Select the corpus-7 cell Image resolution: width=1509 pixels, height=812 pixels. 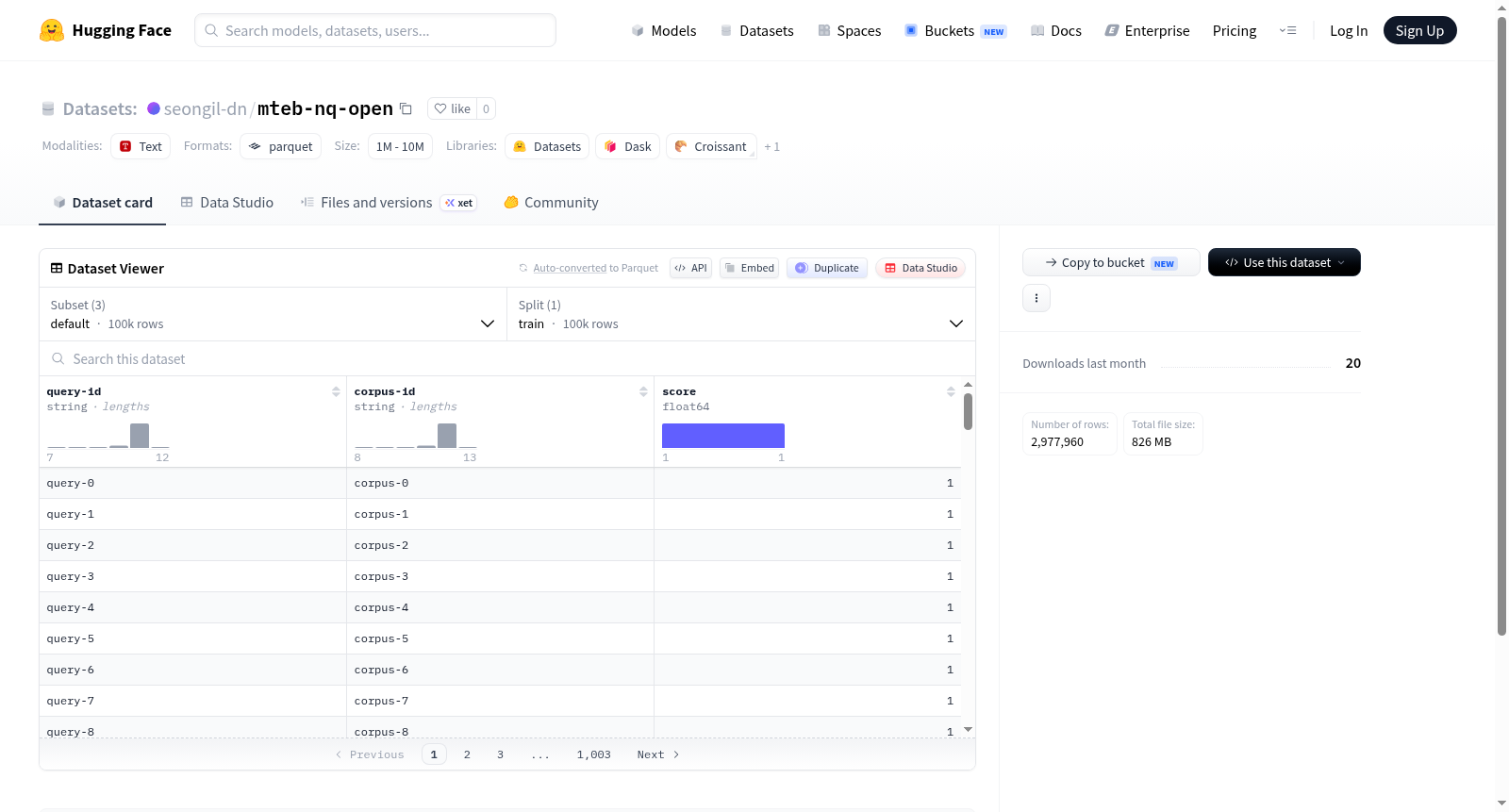[x=500, y=701]
